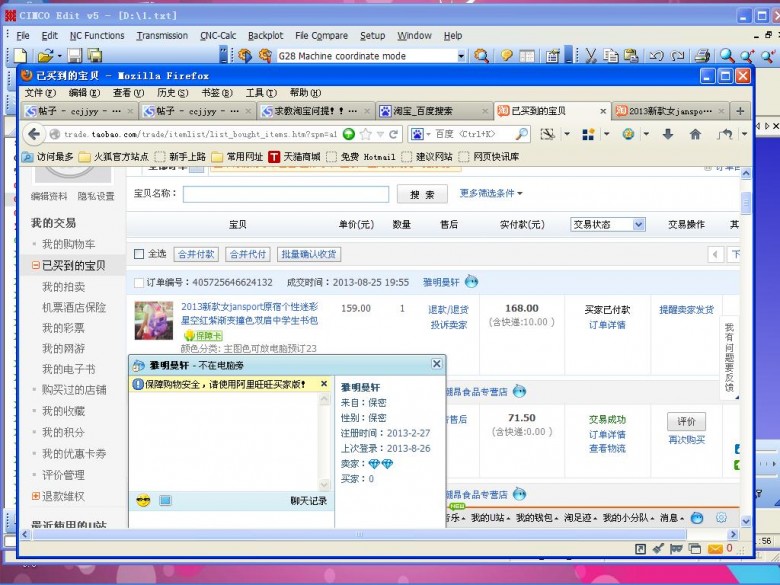Click 再次购买 link
The width and height of the screenshot is (780, 585).
click(x=686, y=440)
